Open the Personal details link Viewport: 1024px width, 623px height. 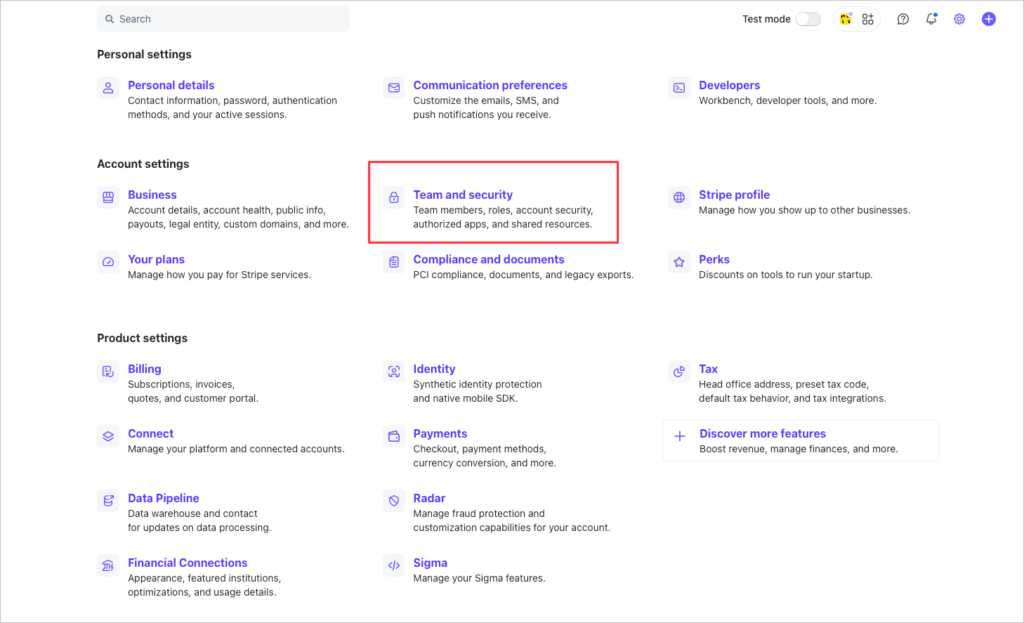[x=171, y=85]
